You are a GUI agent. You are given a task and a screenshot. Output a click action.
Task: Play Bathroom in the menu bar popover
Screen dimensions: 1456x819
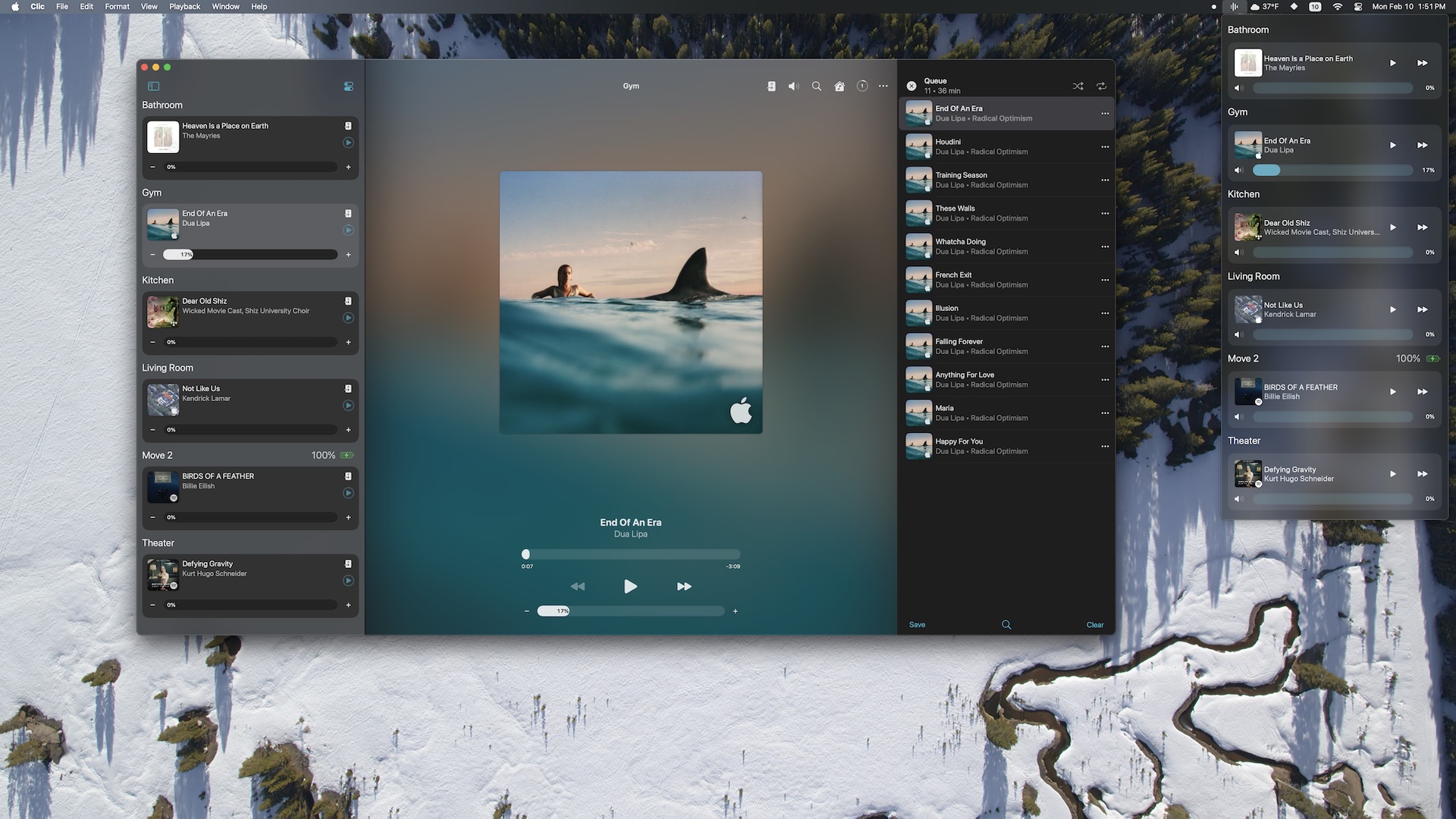[x=1393, y=63]
